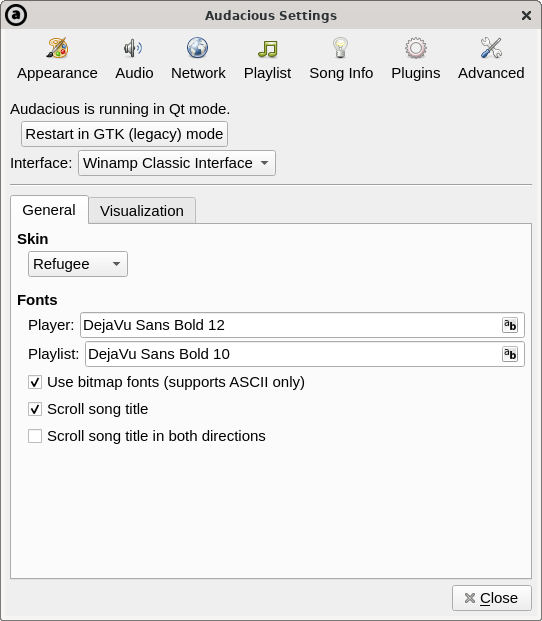Uncheck Scroll song title option

(x=35, y=409)
